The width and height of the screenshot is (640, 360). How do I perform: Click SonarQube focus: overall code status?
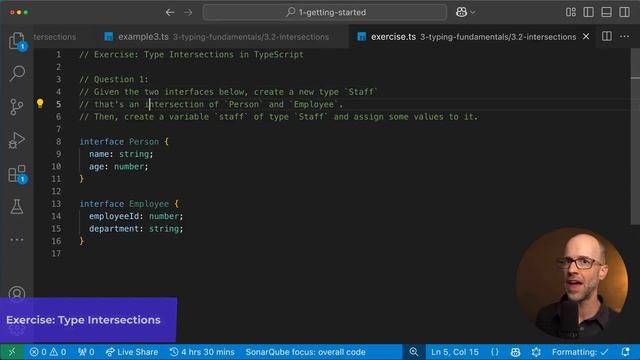pyautogui.click(x=305, y=352)
